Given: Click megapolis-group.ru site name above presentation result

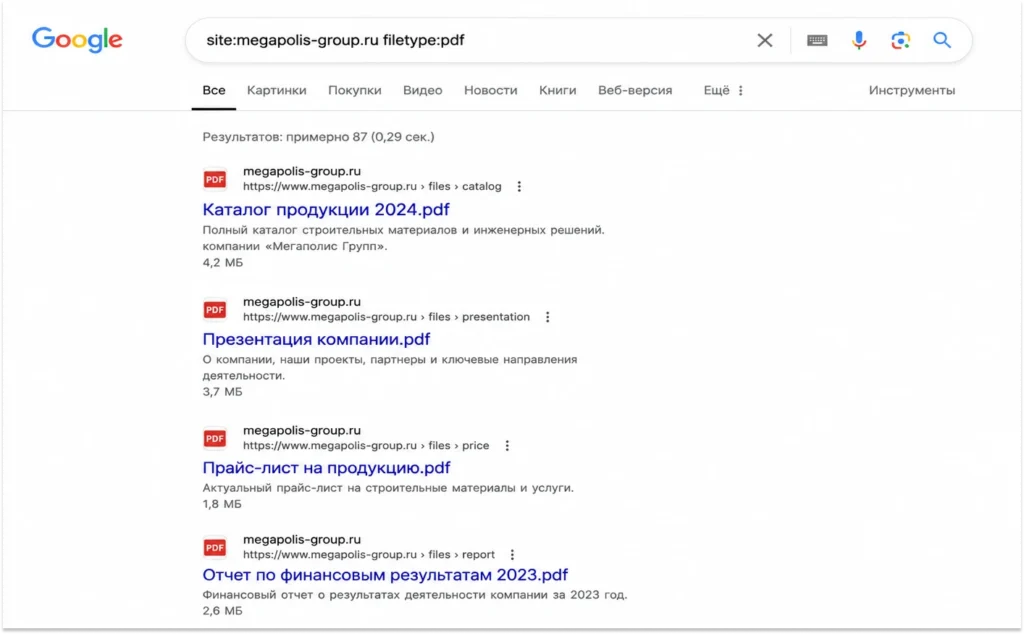Looking at the screenshot, I should (x=302, y=302).
